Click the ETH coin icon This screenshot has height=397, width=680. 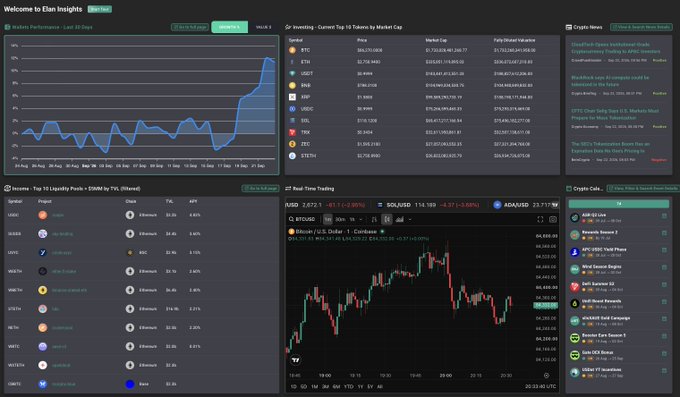[x=292, y=62]
